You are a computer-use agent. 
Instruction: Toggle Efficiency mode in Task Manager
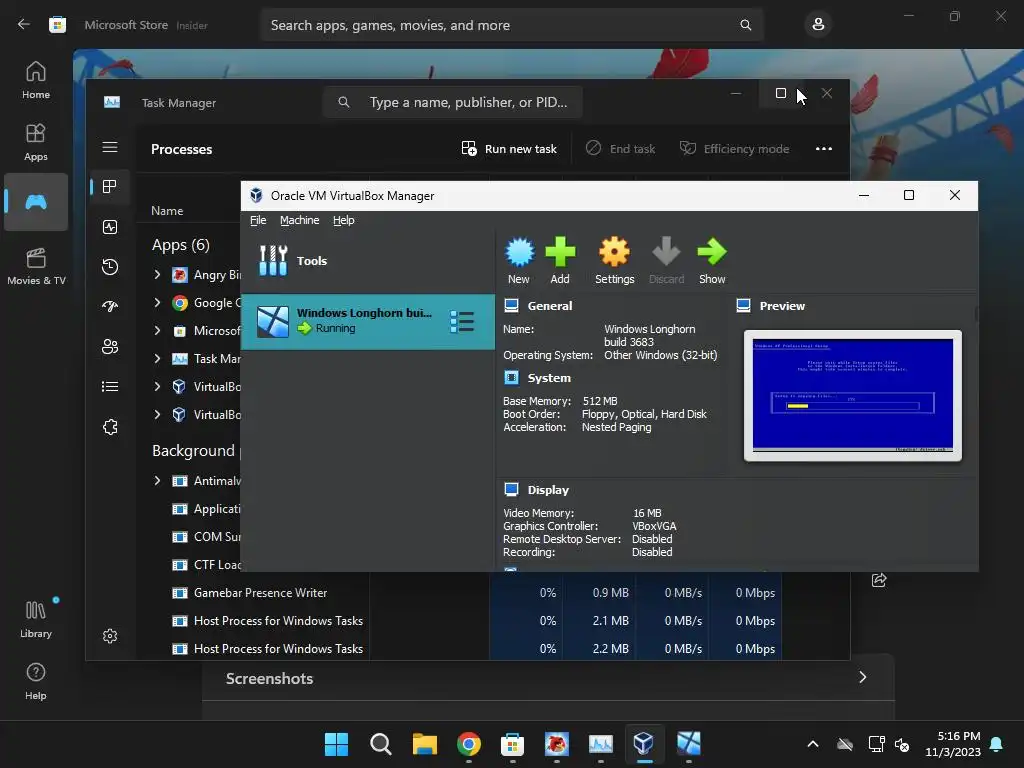click(x=734, y=149)
